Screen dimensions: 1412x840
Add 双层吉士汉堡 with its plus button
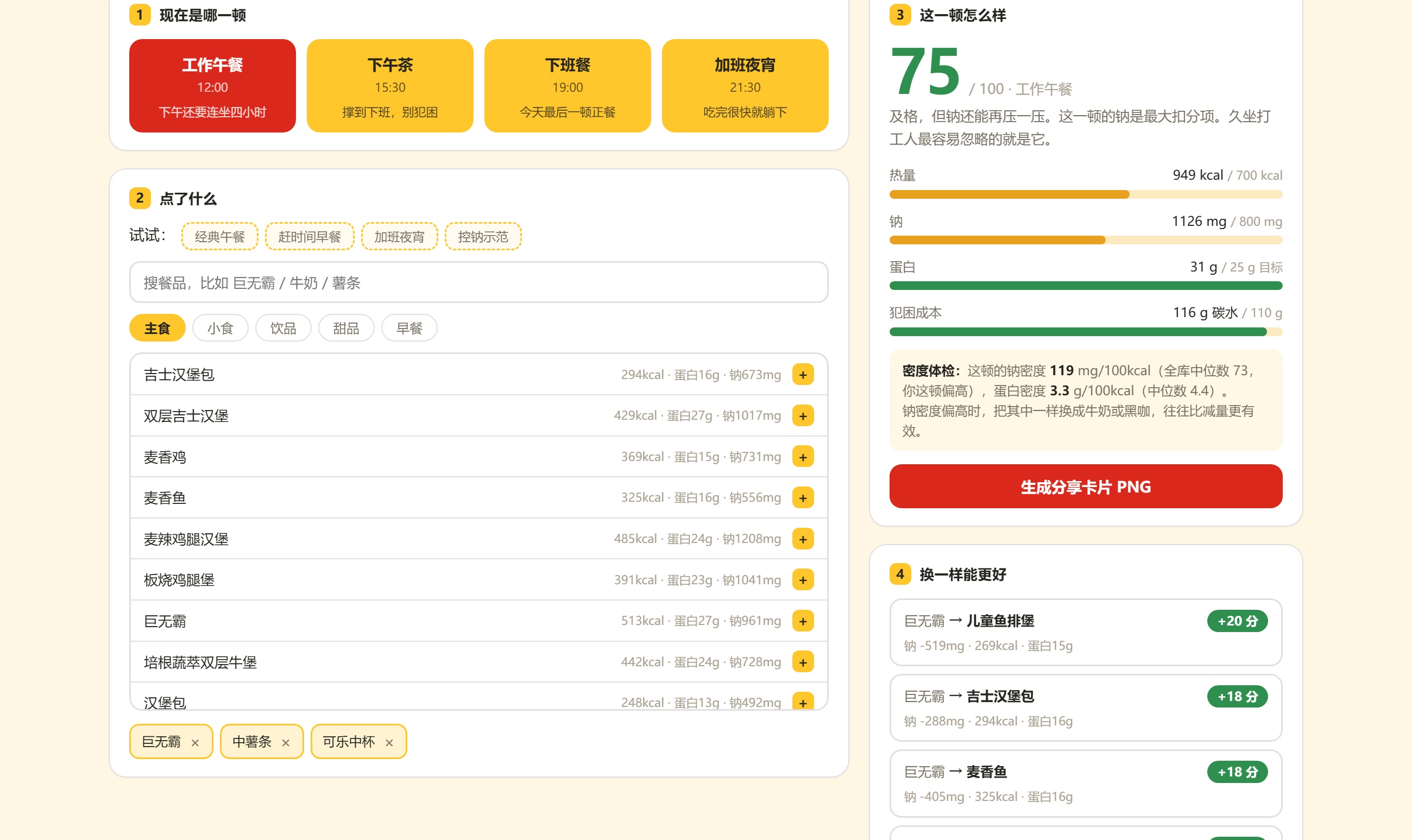(803, 416)
